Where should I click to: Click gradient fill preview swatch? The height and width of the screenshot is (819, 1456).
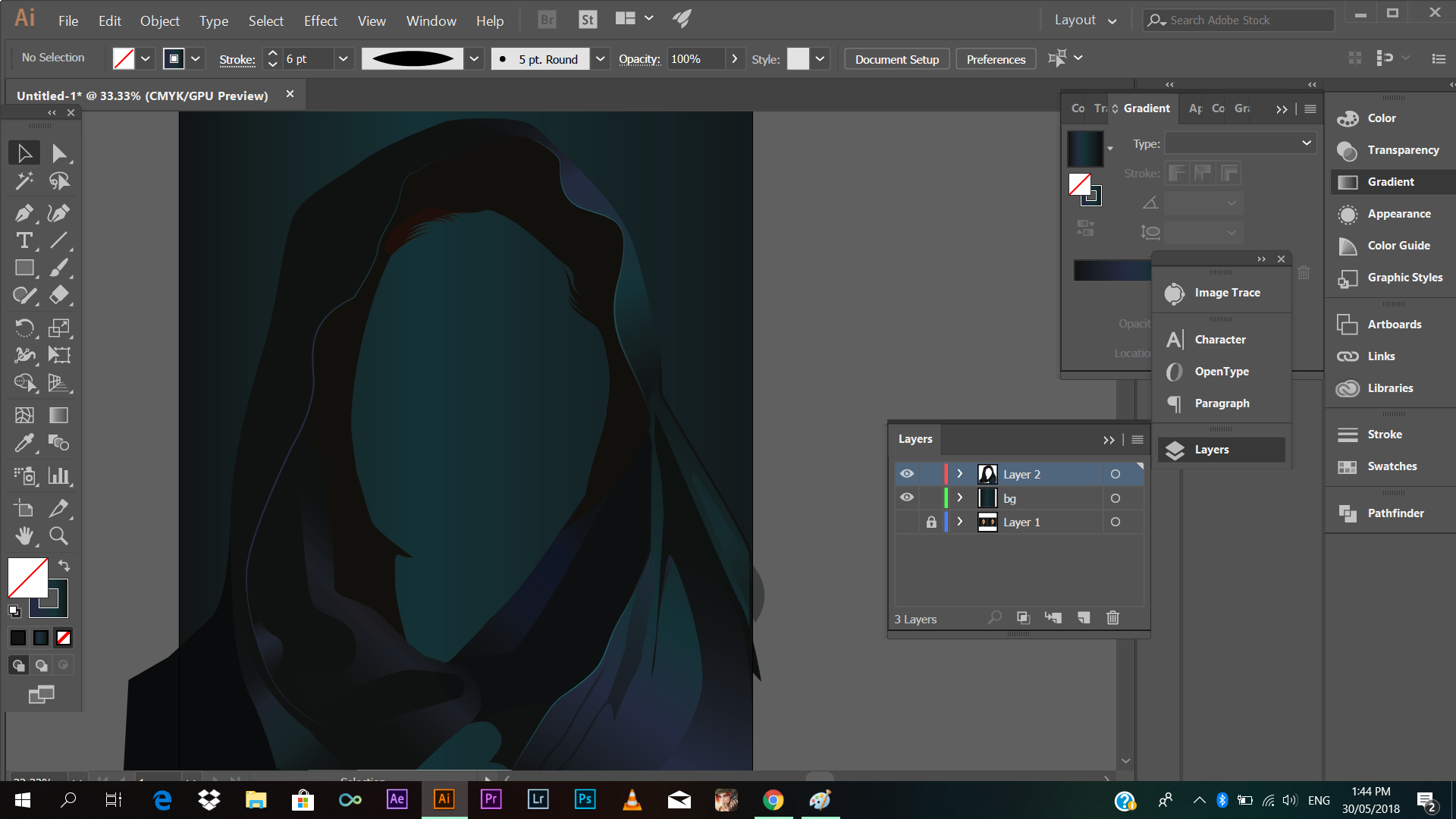(x=1085, y=149)
